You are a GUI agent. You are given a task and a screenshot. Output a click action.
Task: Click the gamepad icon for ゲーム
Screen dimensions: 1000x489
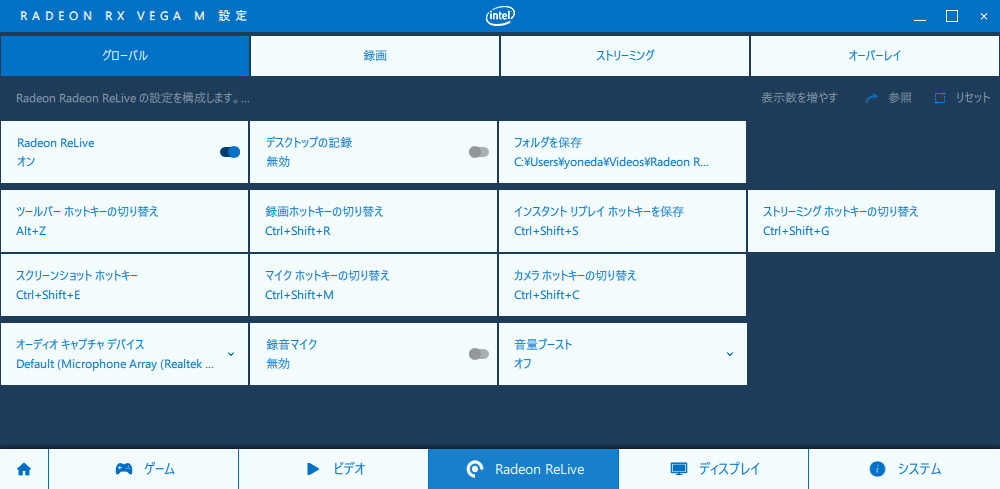coord(124,469)
